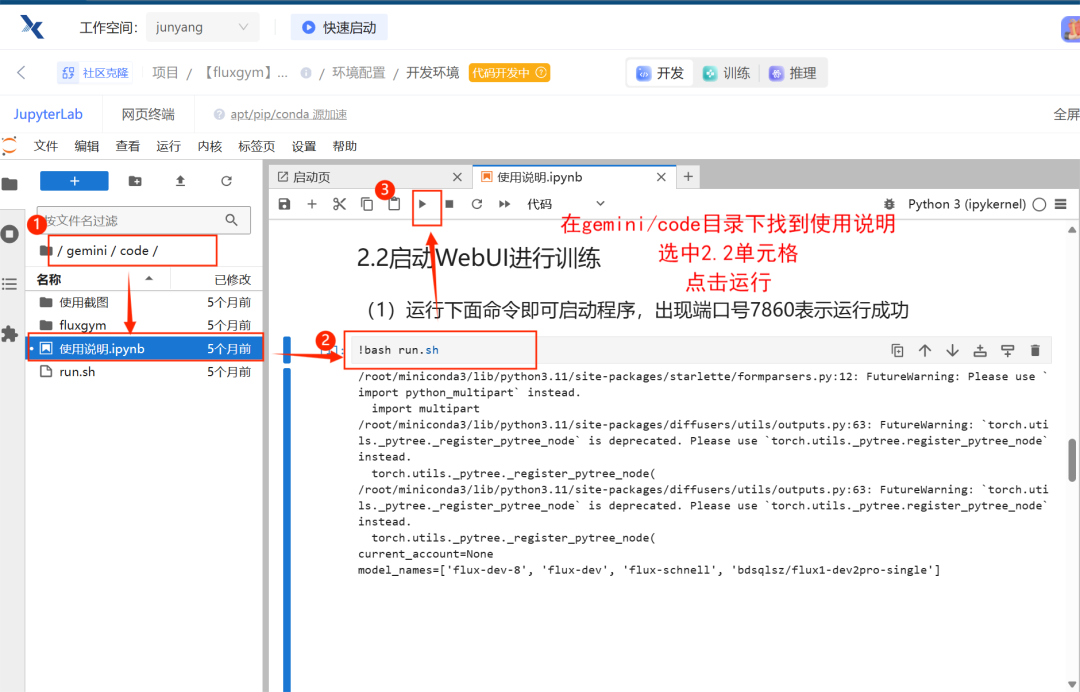1080x692 pixels.
Task: Open the 编辑 menu
Action: [x=87, y=146]
